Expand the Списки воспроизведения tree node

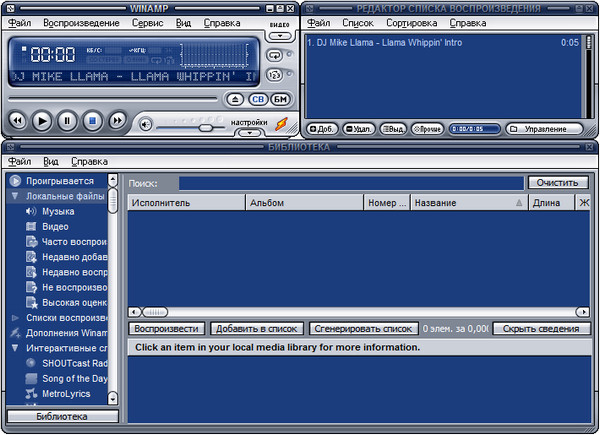tap(16, 317)
